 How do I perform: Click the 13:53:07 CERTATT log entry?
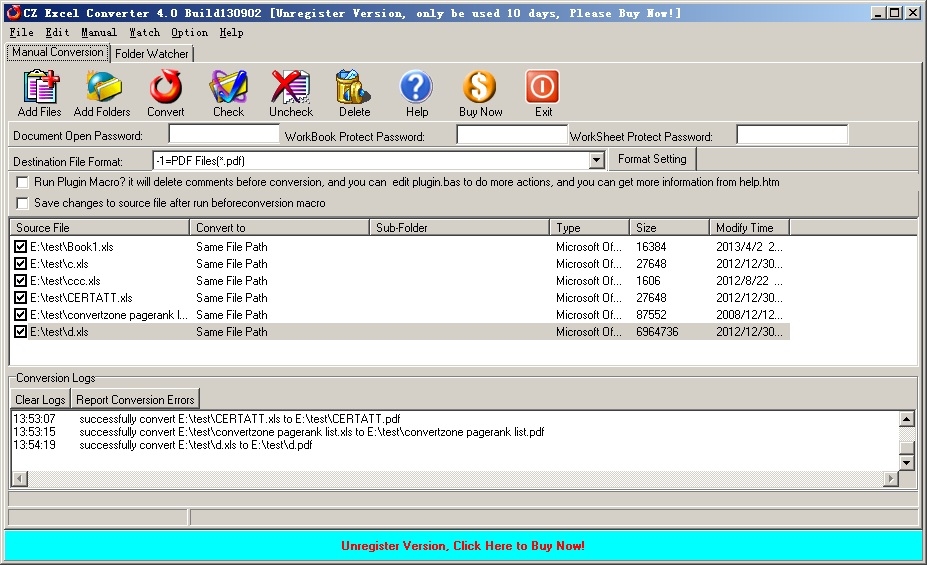tap(207, 419)
